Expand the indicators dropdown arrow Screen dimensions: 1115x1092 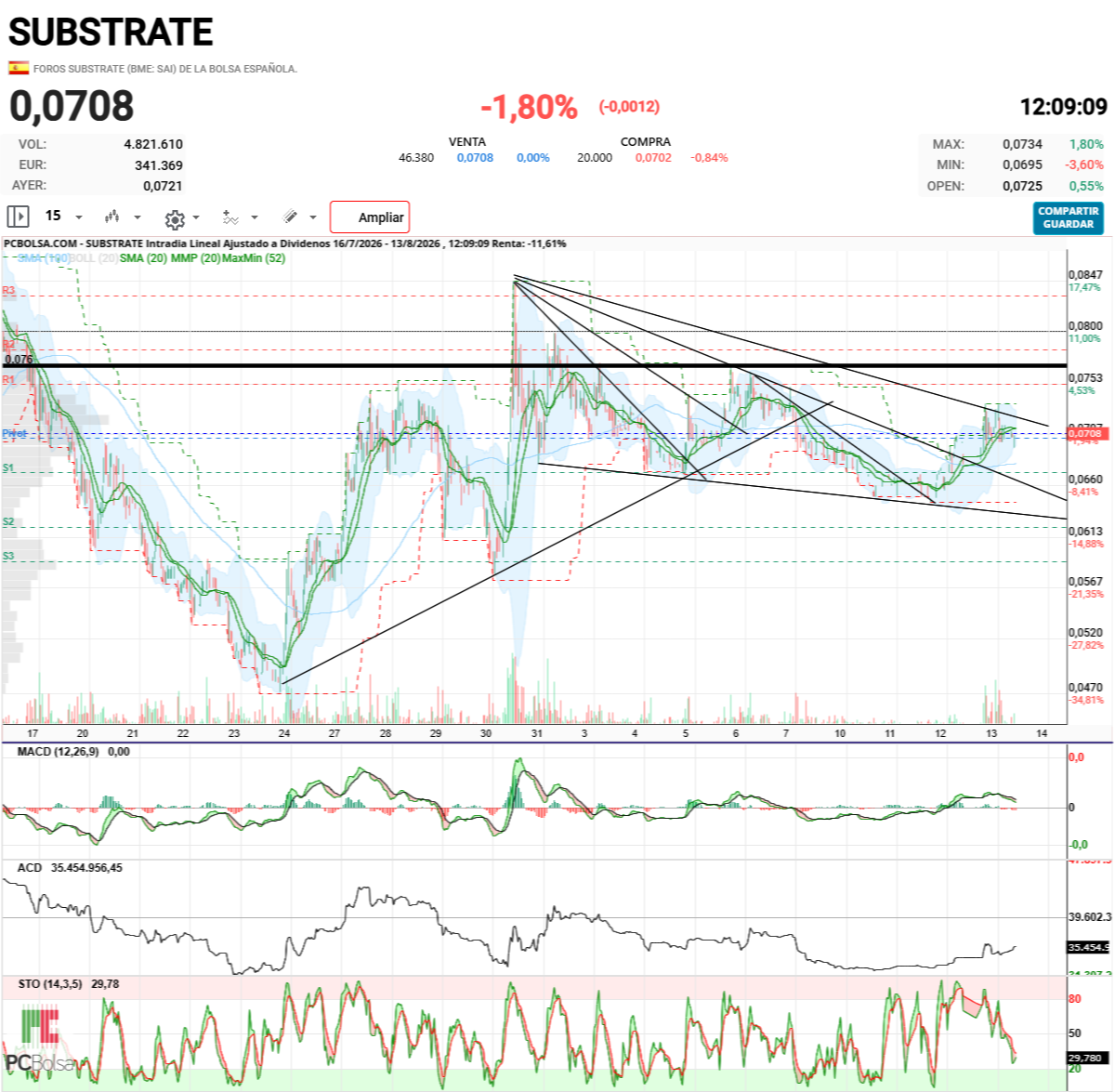click(x=255, y=218)
